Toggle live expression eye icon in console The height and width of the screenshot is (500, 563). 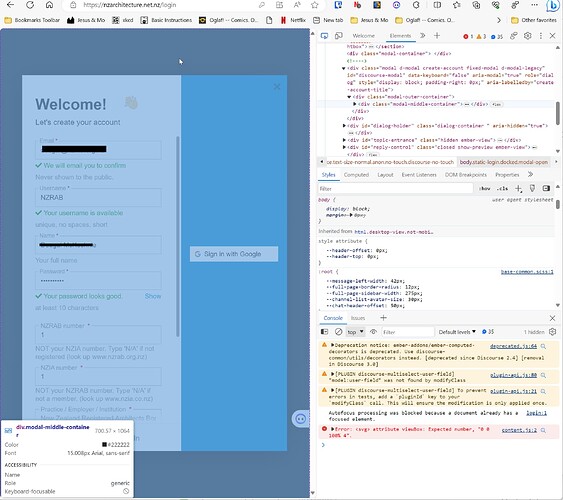(373, 332)
